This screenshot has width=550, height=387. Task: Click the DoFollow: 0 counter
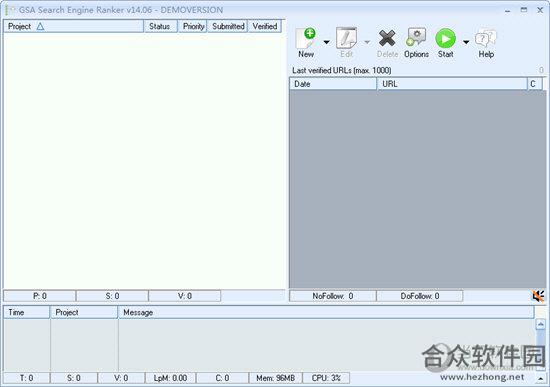(420, 296)
